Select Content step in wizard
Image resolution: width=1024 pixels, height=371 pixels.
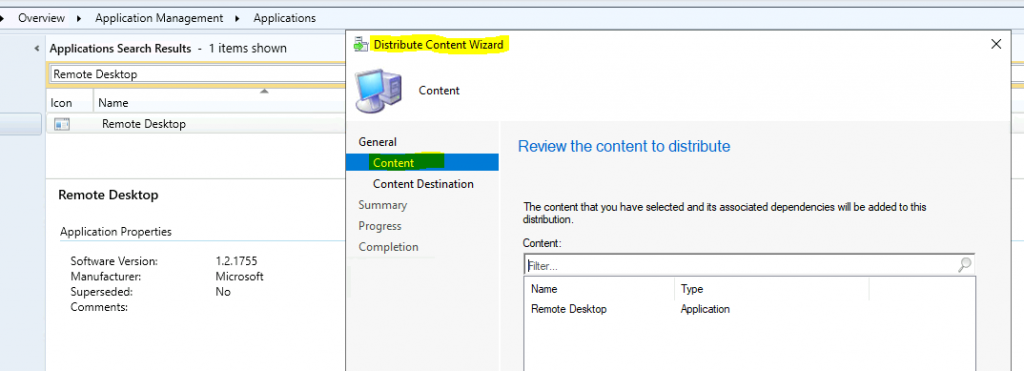click(x=422, y=163)
